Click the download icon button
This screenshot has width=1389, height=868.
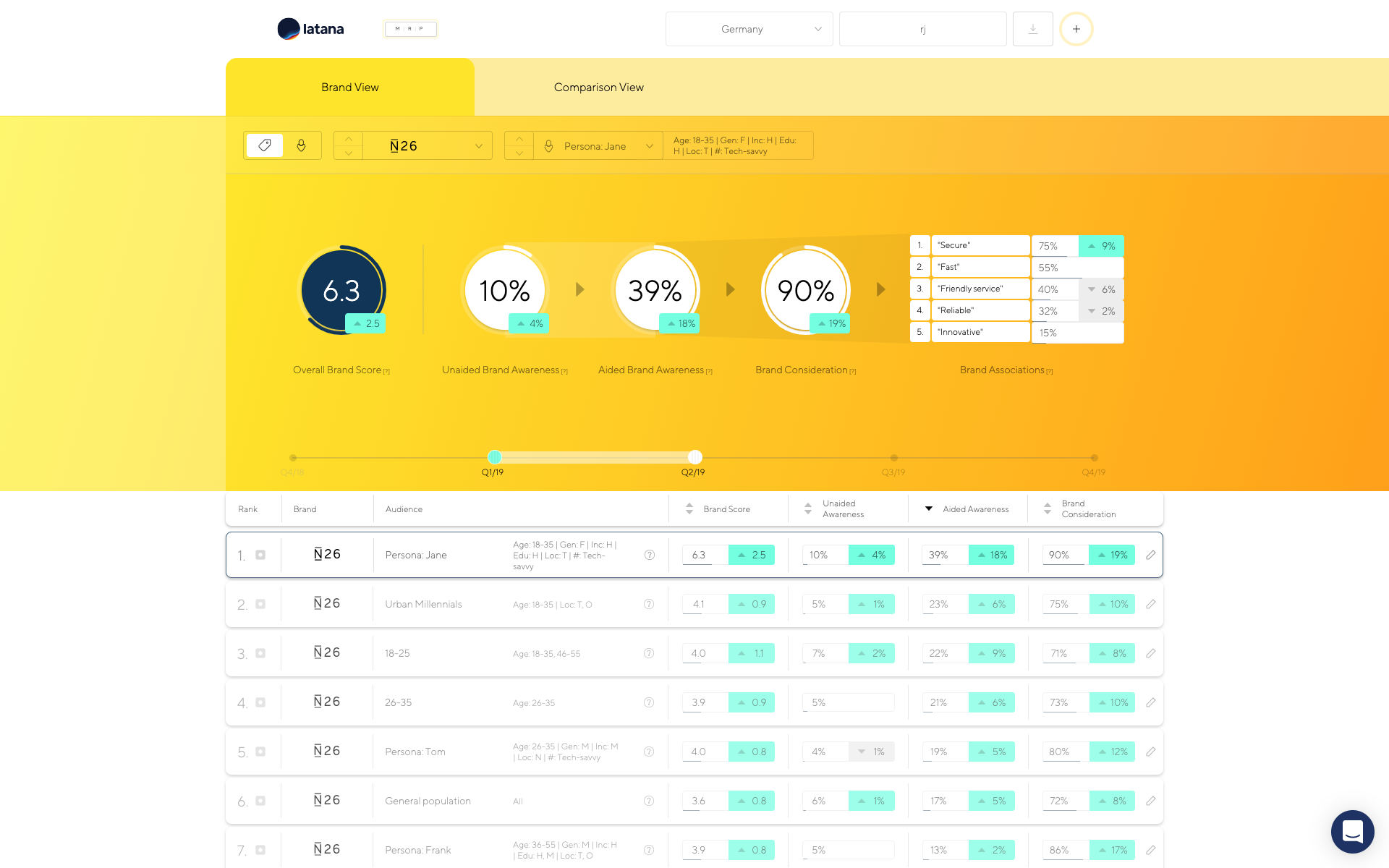tap(1032, 29)
